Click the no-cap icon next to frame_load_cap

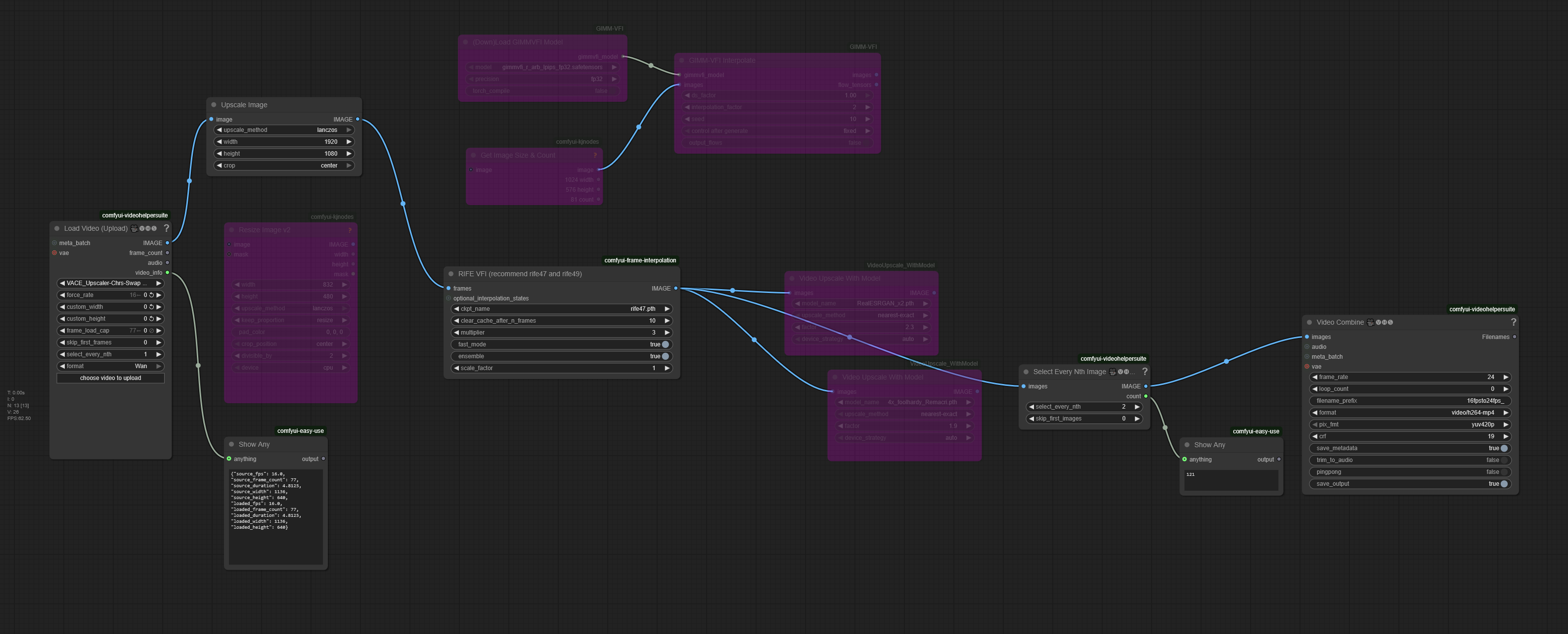[x=152, y=331]
